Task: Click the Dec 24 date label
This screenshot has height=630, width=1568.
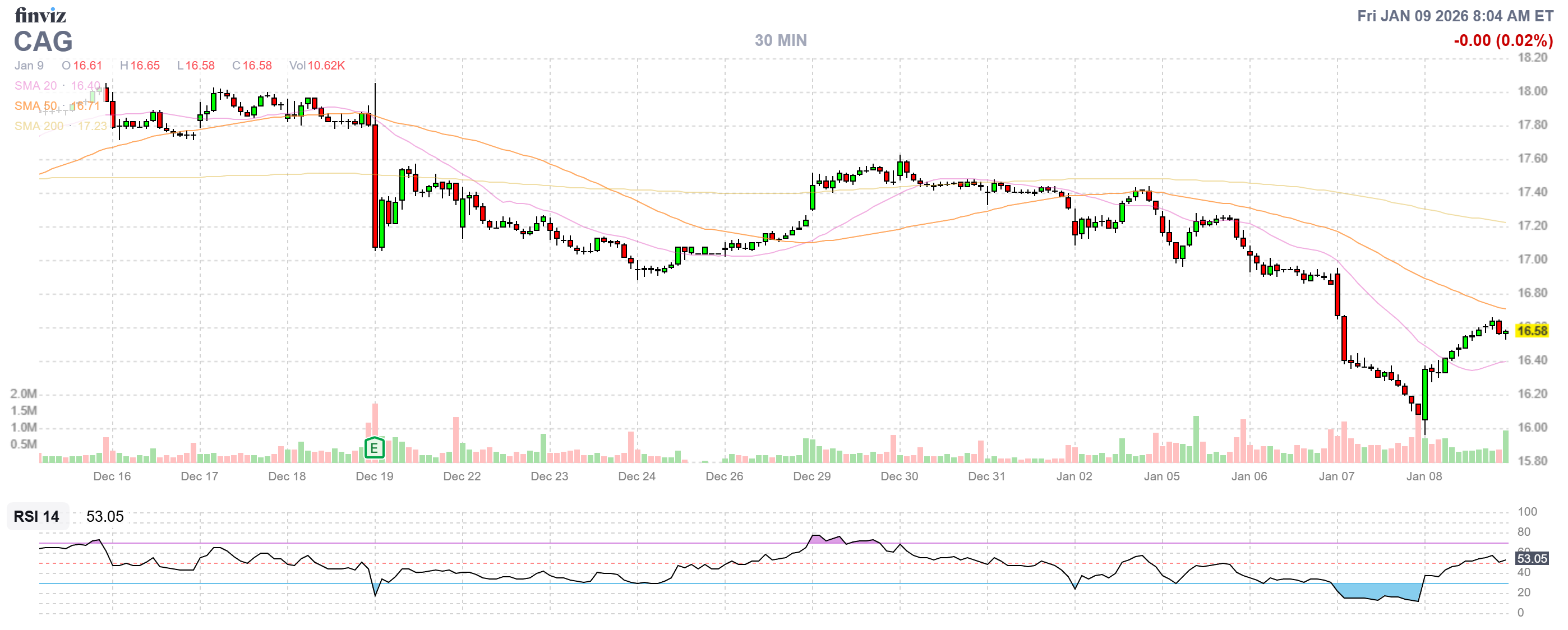Action: tap(637, 476)
